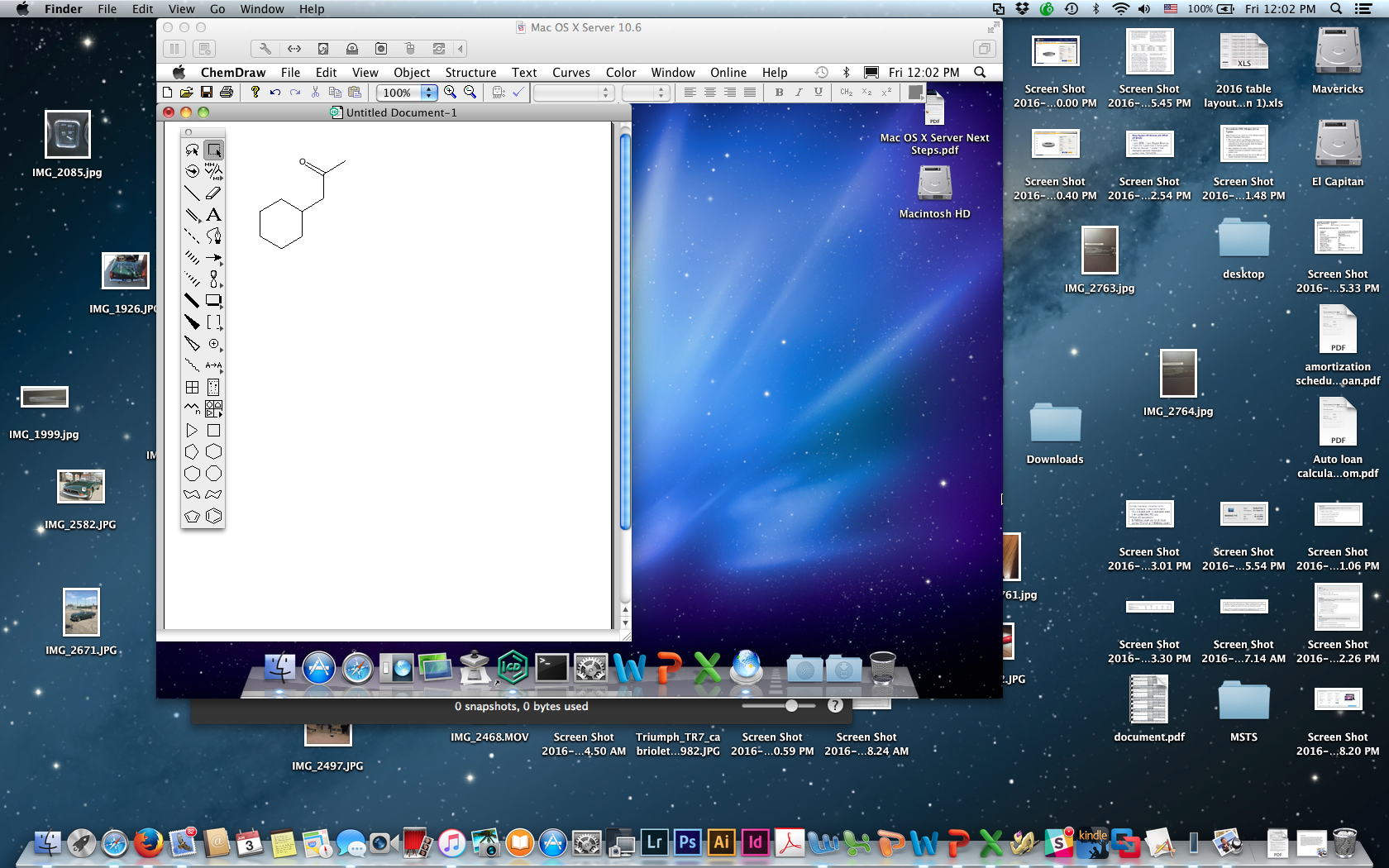Viewport: 1389px width, 868px height.
Task: Select the Table tool
Action: coord(192,387)
